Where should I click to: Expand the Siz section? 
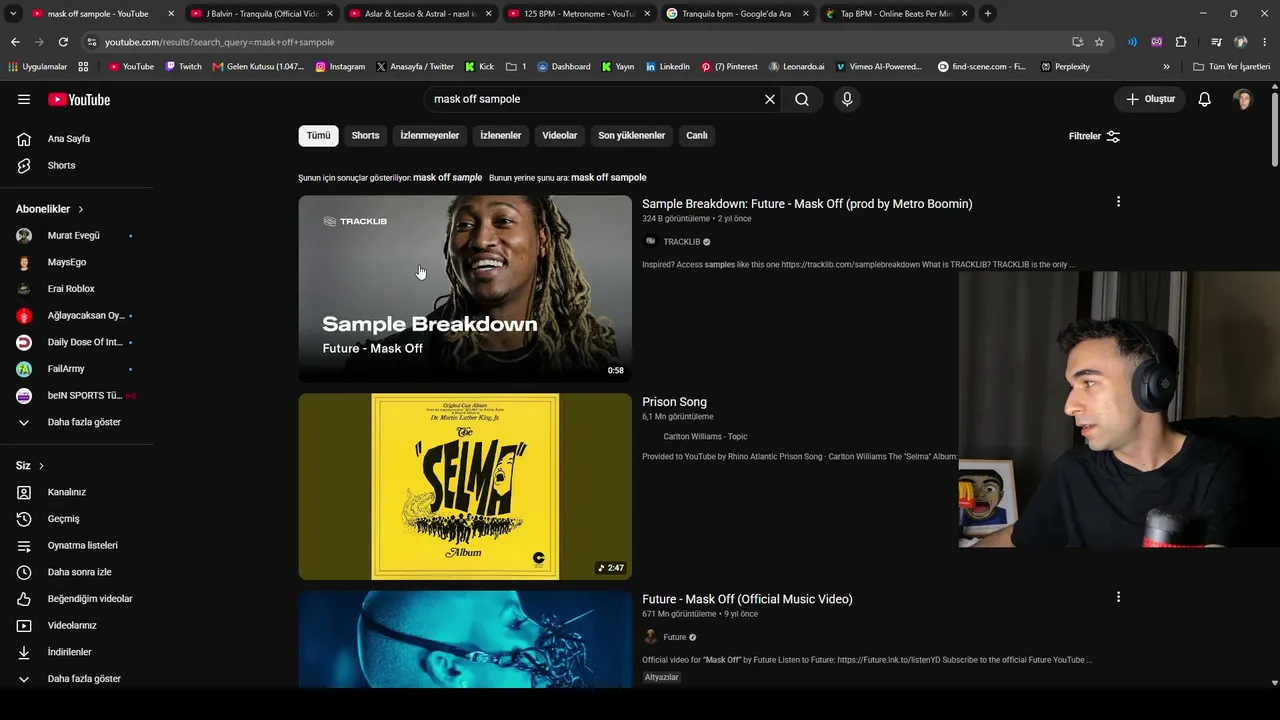tap(30, 466)
